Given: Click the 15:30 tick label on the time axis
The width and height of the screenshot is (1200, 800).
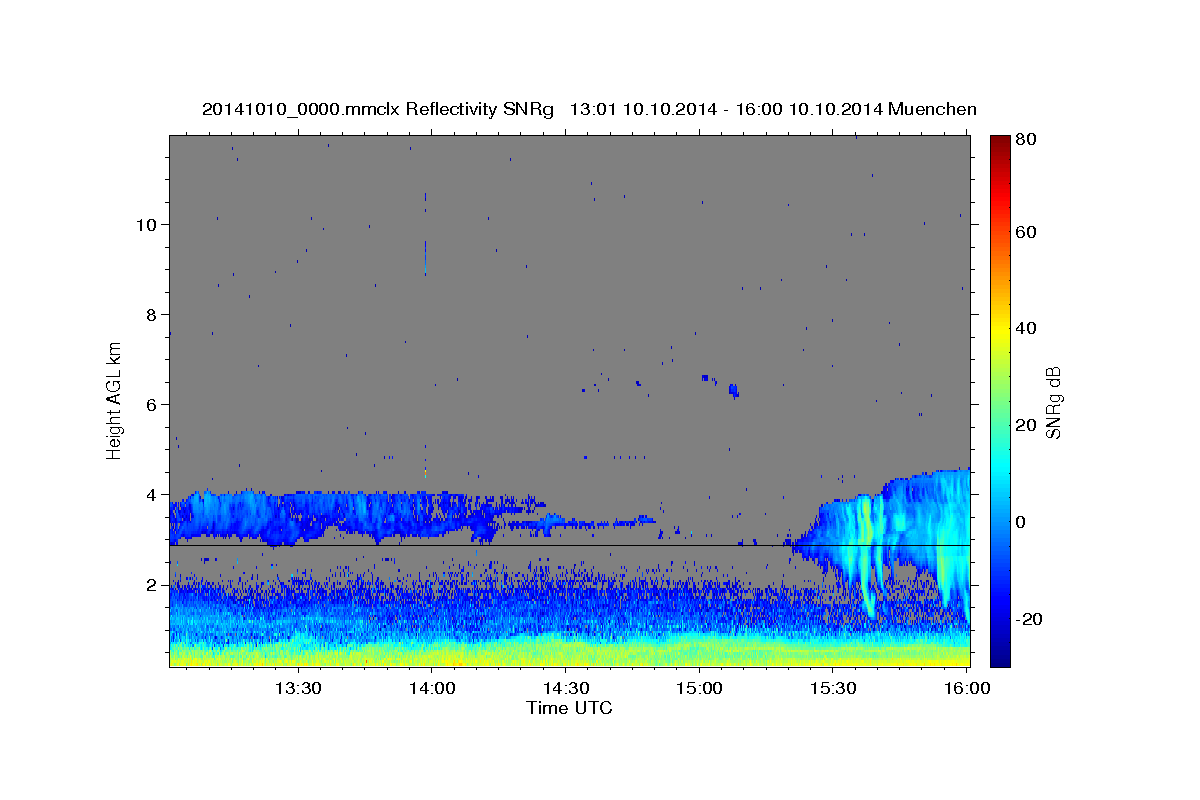Looking at the screenshot, I should [832, 689].
